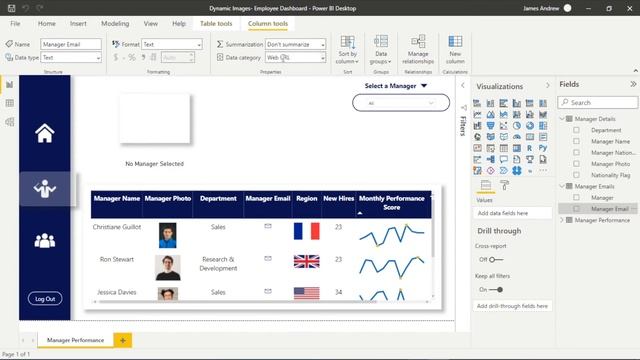This screenshot has width=640, height=360.
Task: Select the Python visual icon
Action: [x=542, y=148]
